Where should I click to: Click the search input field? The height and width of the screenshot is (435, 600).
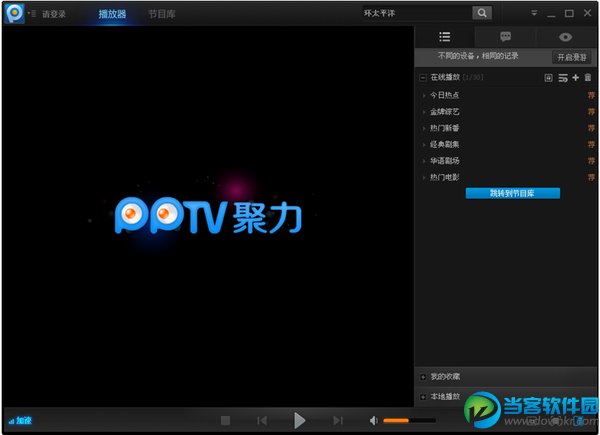point(417,13)
